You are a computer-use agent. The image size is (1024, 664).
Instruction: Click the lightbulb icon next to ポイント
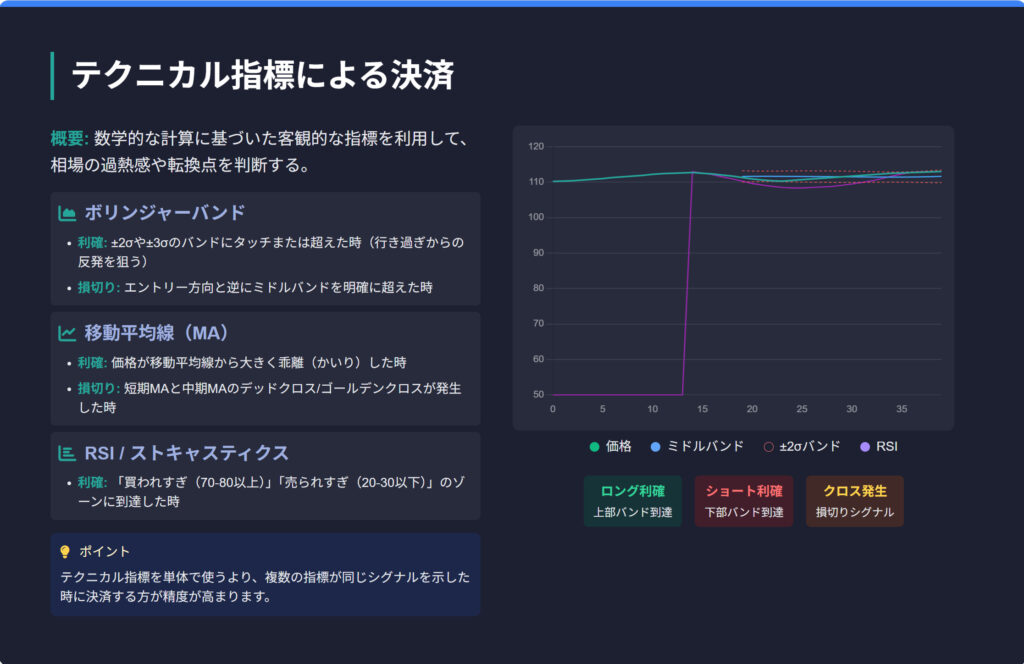pyautogui.click(x=65, y=551)
